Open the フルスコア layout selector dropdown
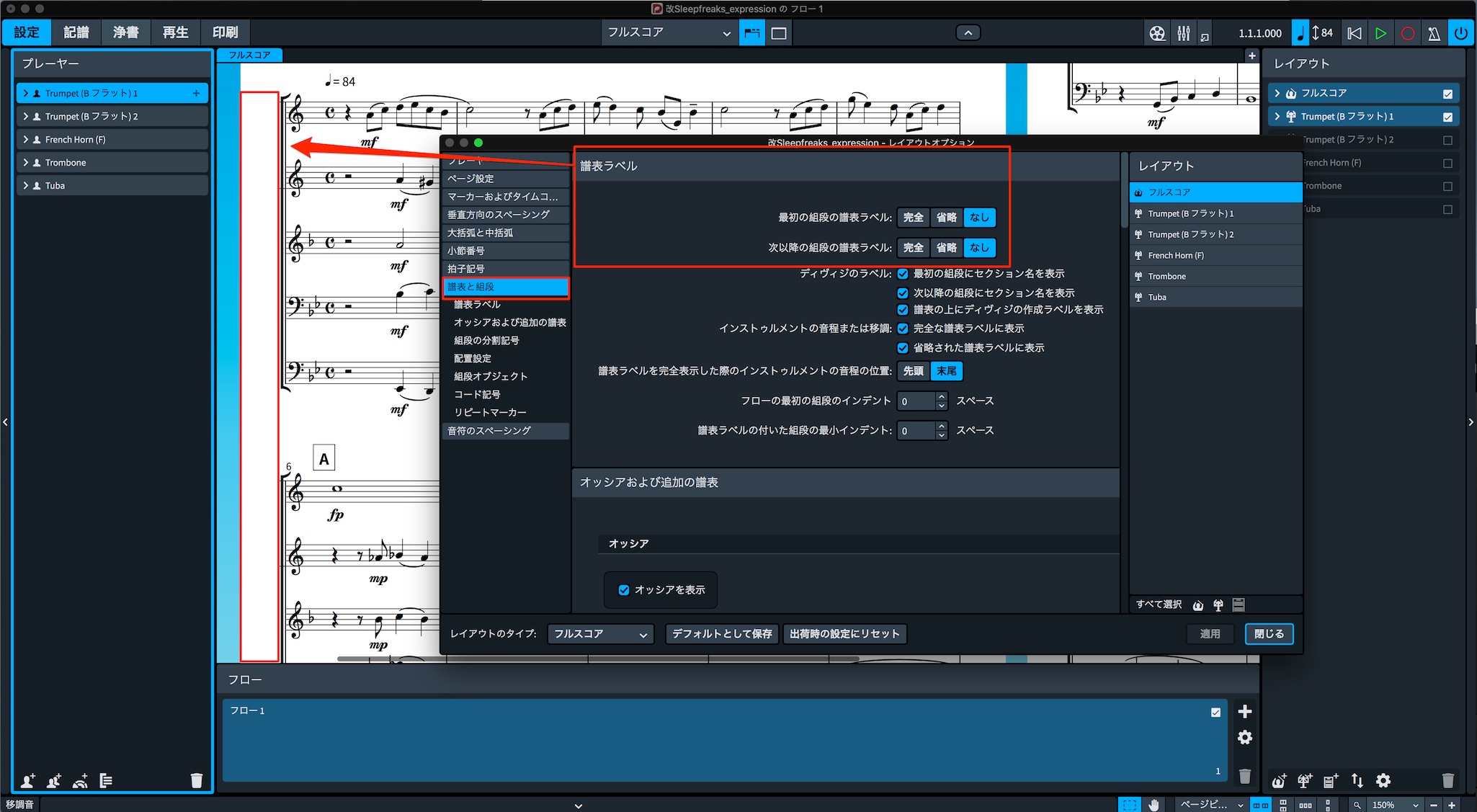This screenshot has width=1477, height=812. coord(669,33)
